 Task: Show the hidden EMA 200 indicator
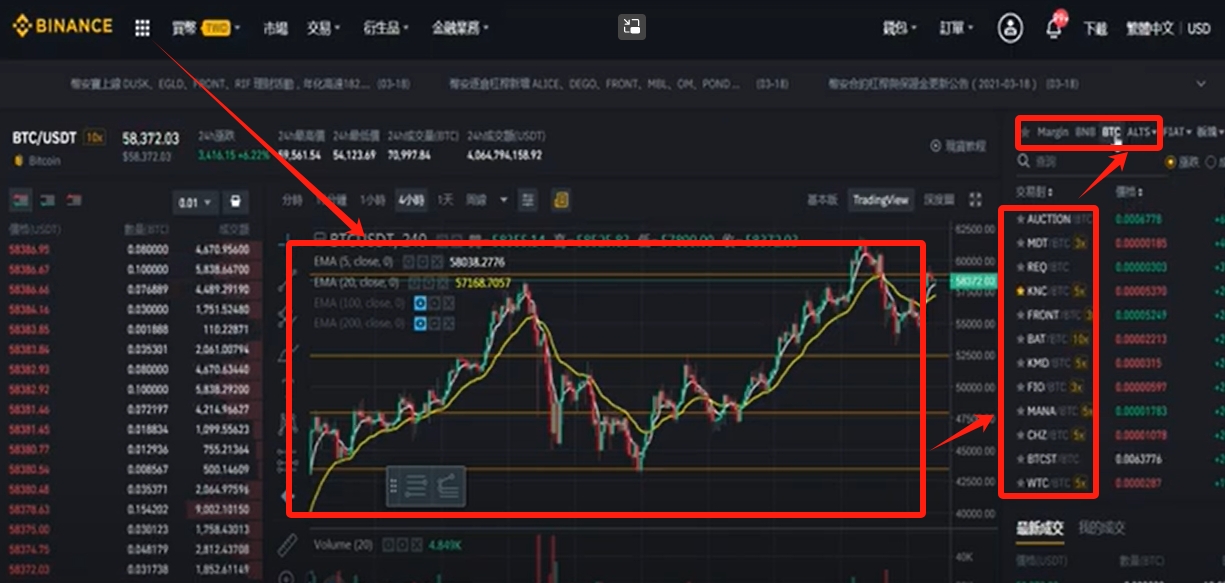[x=421, y=323]
